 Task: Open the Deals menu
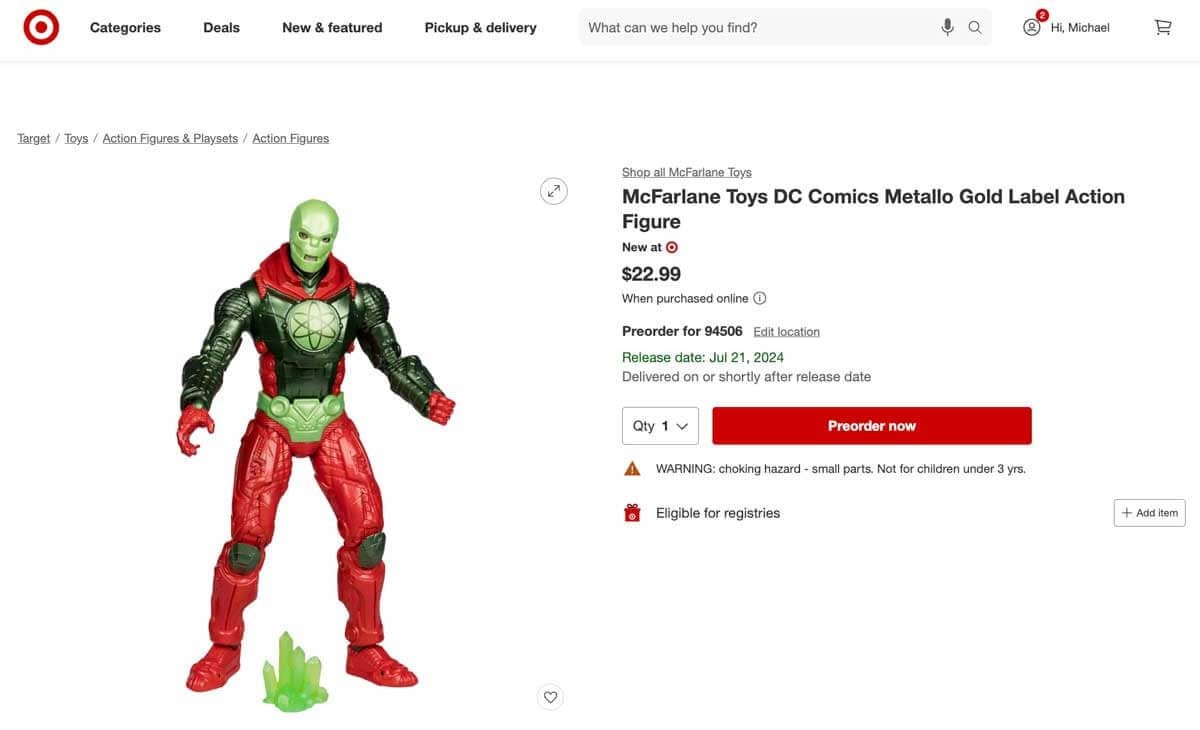(221, 27)
